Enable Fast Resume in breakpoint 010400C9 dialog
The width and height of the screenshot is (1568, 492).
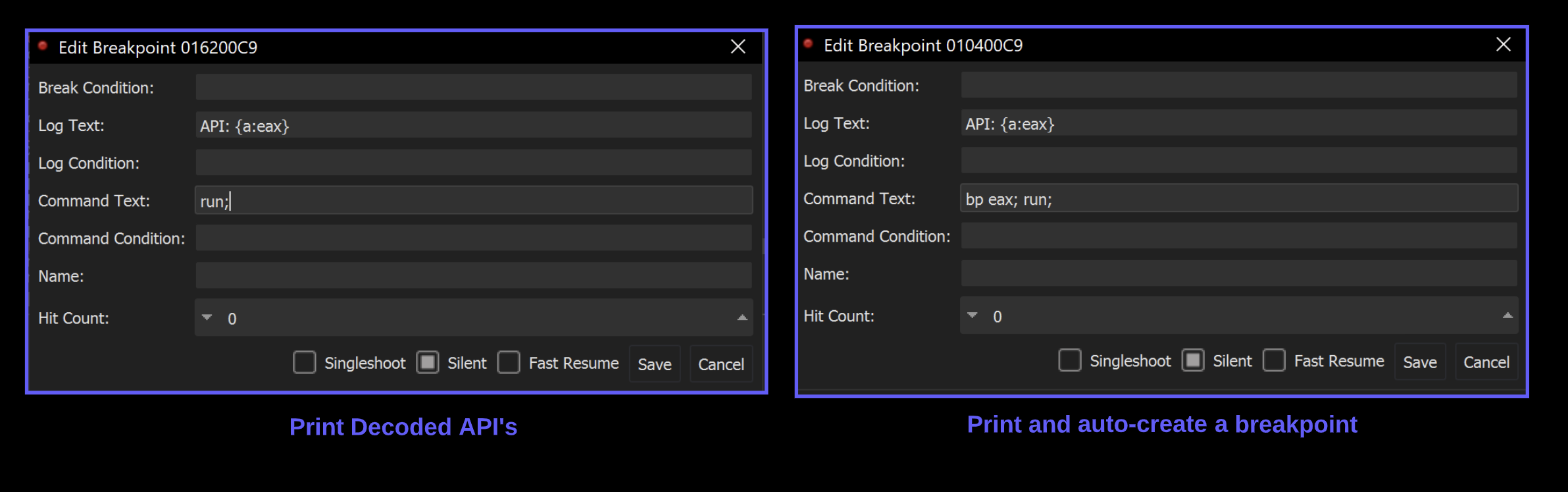[x=1274, y=360]
